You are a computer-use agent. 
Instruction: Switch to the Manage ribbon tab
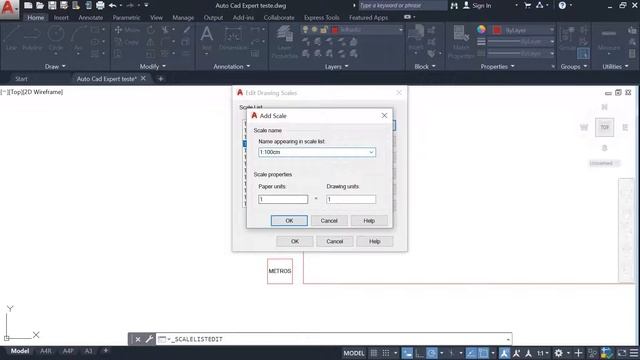coord(183,18)
